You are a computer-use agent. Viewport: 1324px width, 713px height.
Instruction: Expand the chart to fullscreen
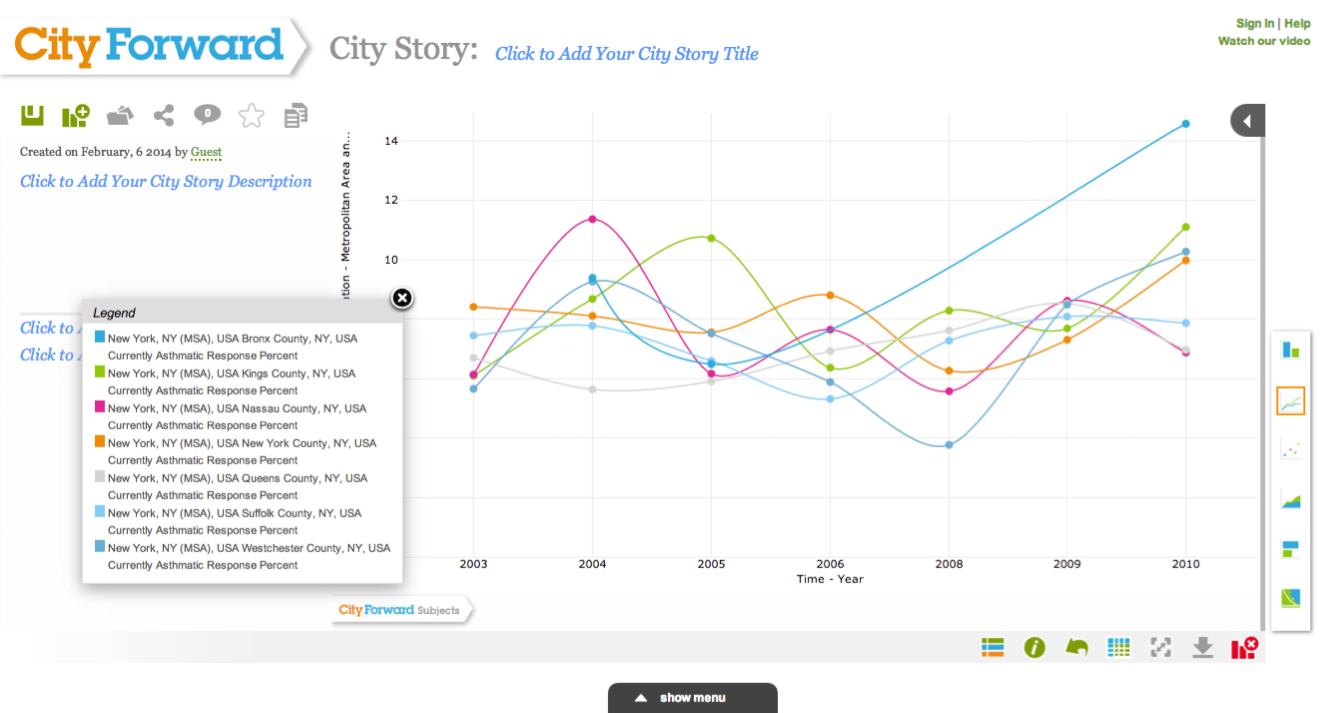(x=1161, y=648)
